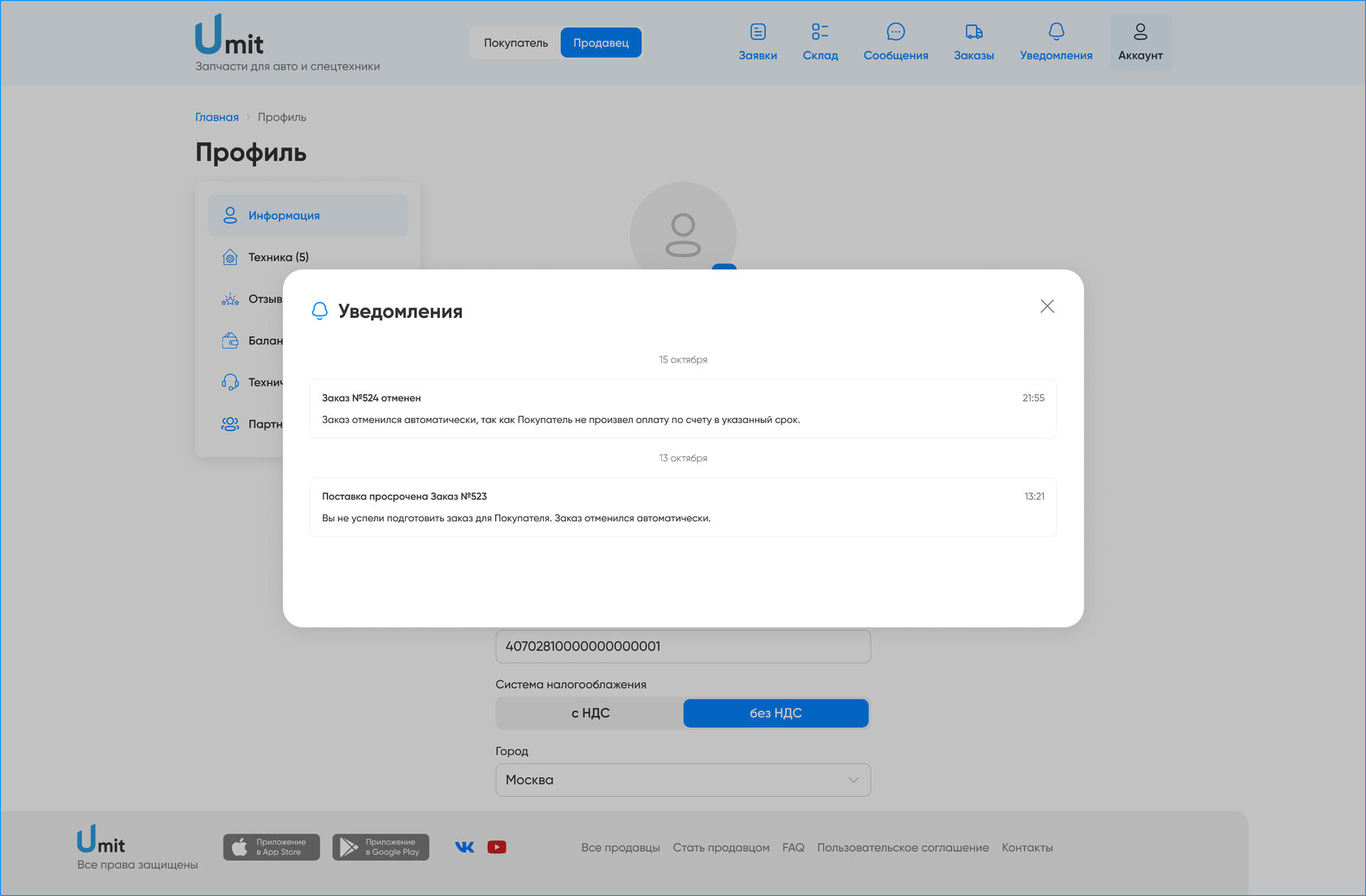Click the Google Play app badge
This screenshot has height=896, width=1366.
coord(381,847)
